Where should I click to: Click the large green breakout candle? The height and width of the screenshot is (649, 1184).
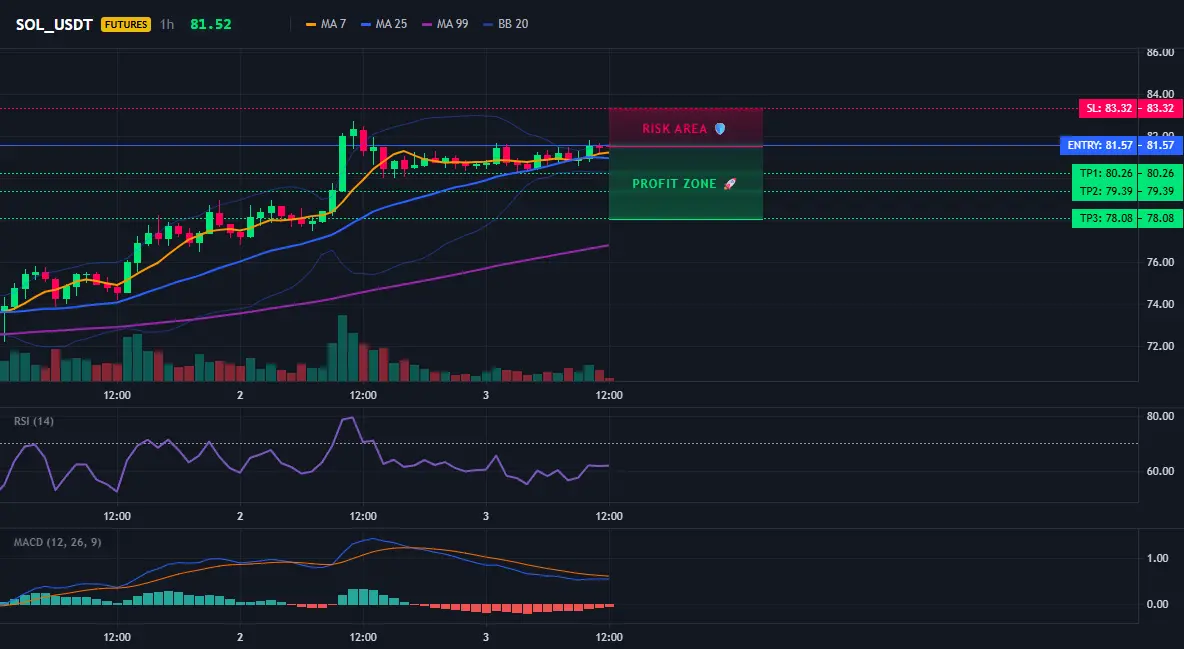click(x=342, y=163)
